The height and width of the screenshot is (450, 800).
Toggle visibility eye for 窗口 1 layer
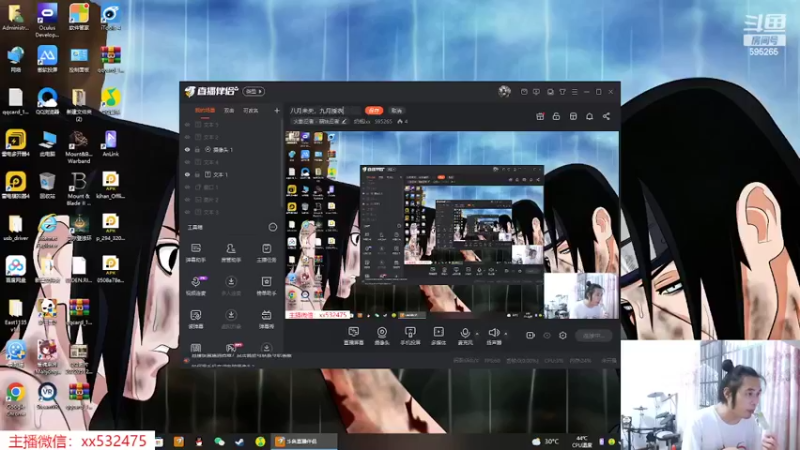[187, 187]
